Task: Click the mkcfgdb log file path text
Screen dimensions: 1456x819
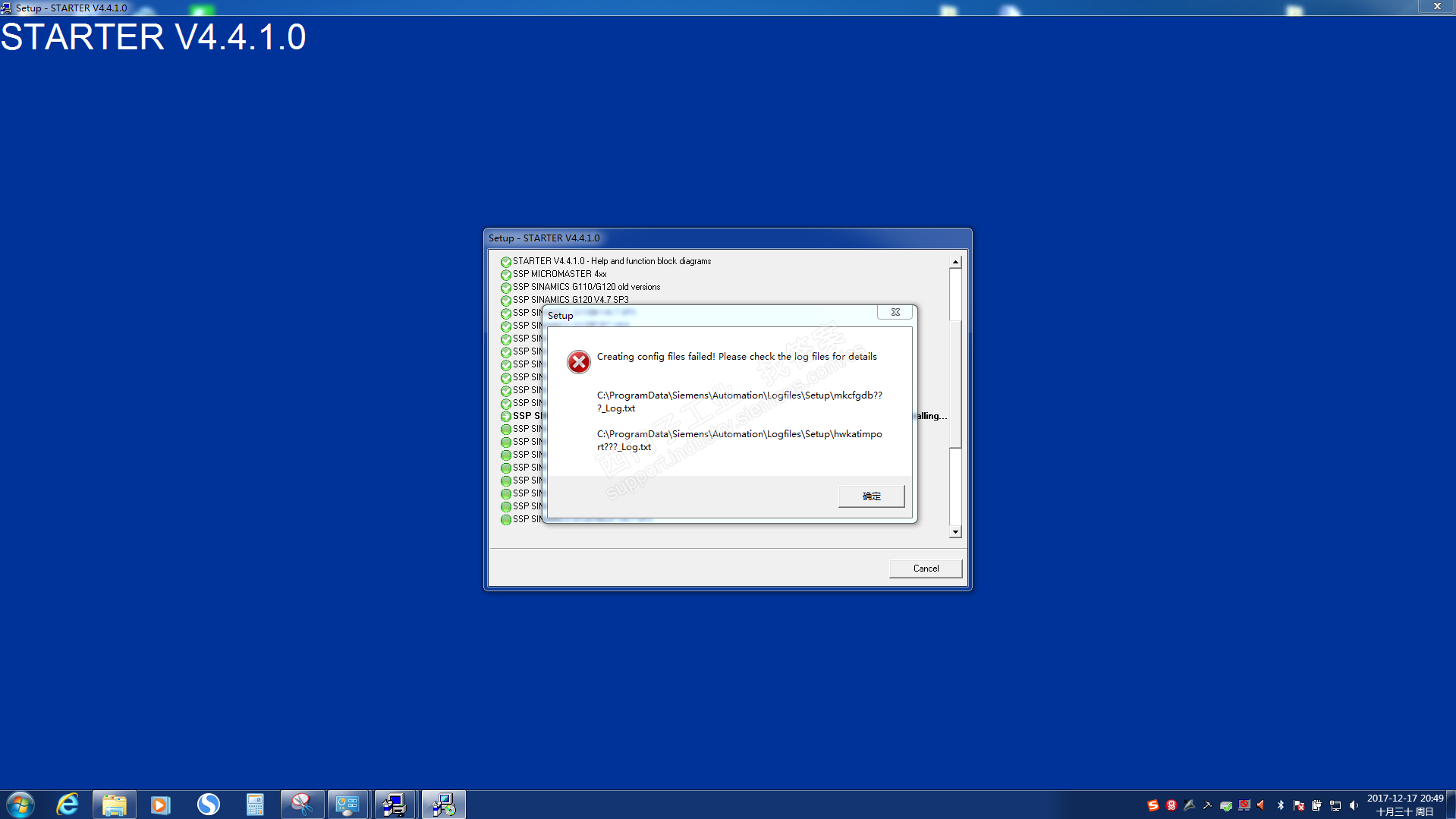Action: coord(740,402)
